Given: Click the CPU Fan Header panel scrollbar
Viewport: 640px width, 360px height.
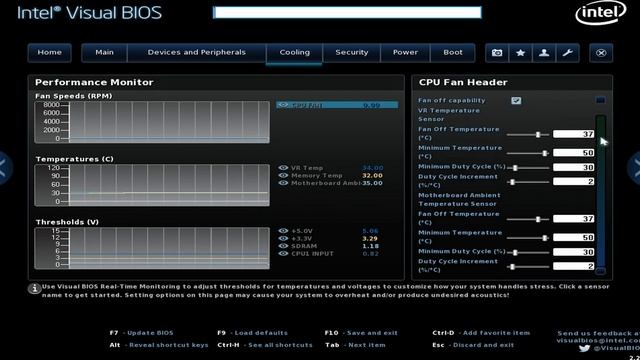Looking at the screenshot, I should 600,191.
